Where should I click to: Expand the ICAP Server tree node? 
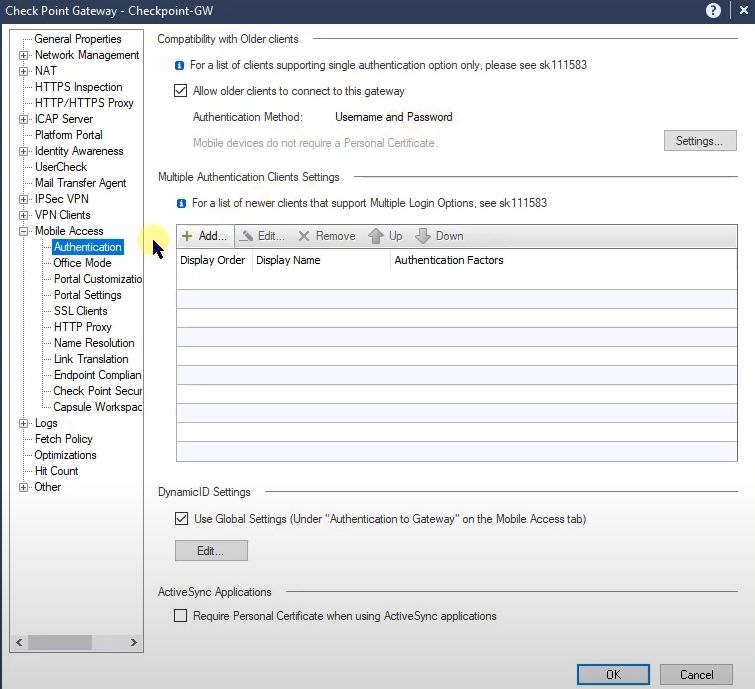[x=23, y=119]
